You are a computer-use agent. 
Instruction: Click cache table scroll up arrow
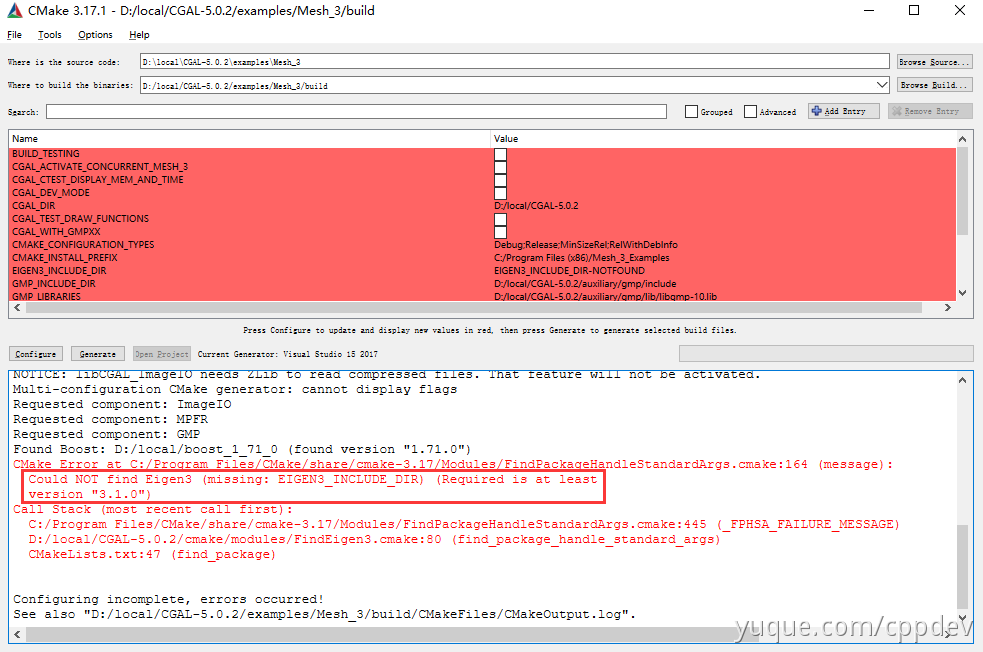(962, 139)
